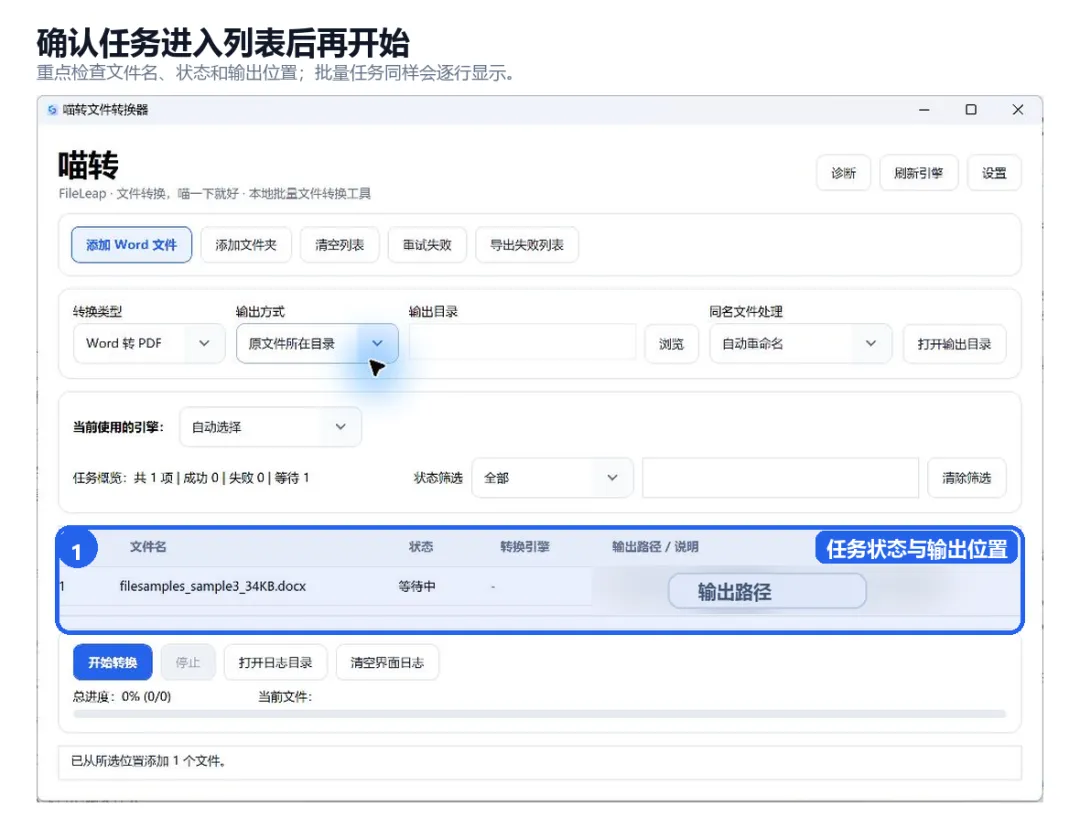1080x839 pixels.
Task: Open the 同名文件处理 自动重命名 dropdown
Action: [801, 344]
